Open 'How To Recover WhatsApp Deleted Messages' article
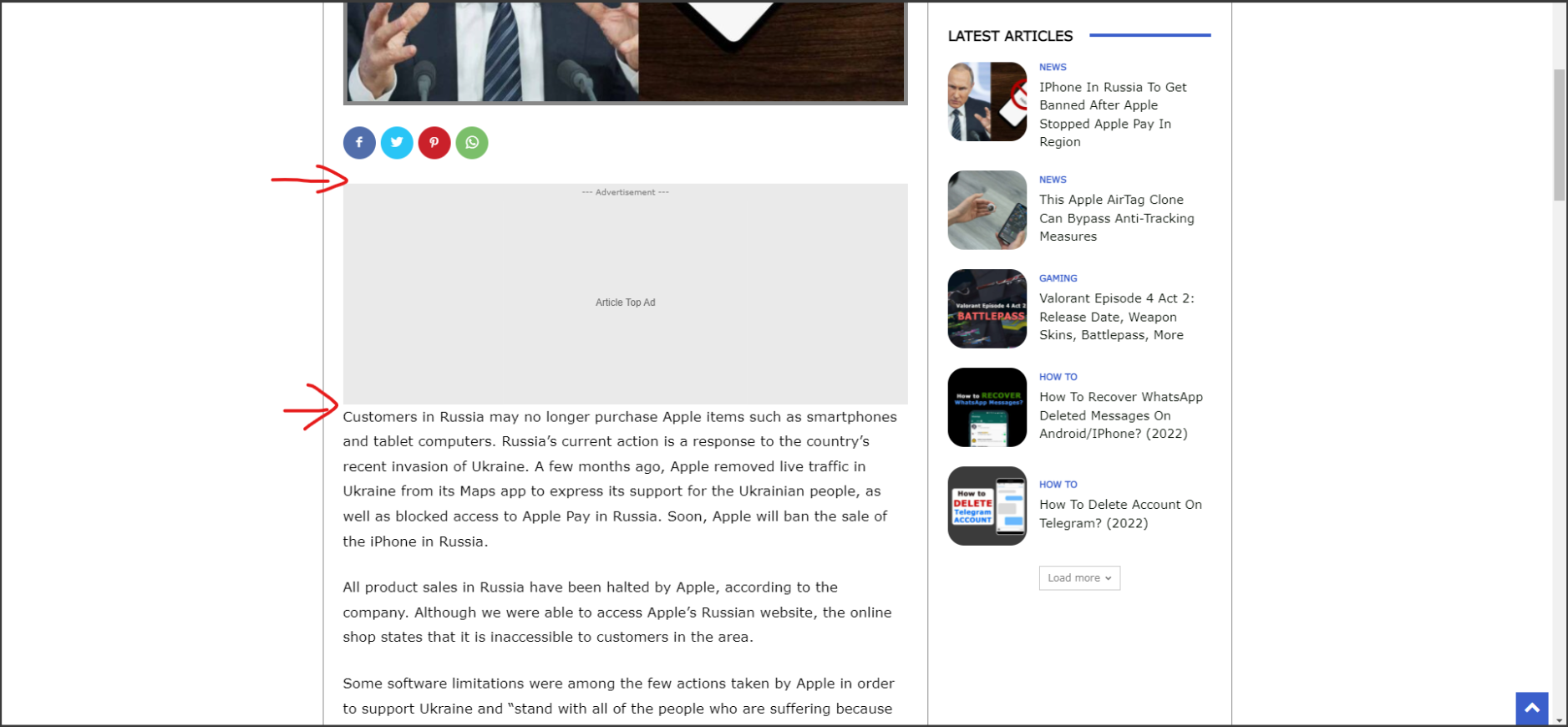 tap(1121, 415)
